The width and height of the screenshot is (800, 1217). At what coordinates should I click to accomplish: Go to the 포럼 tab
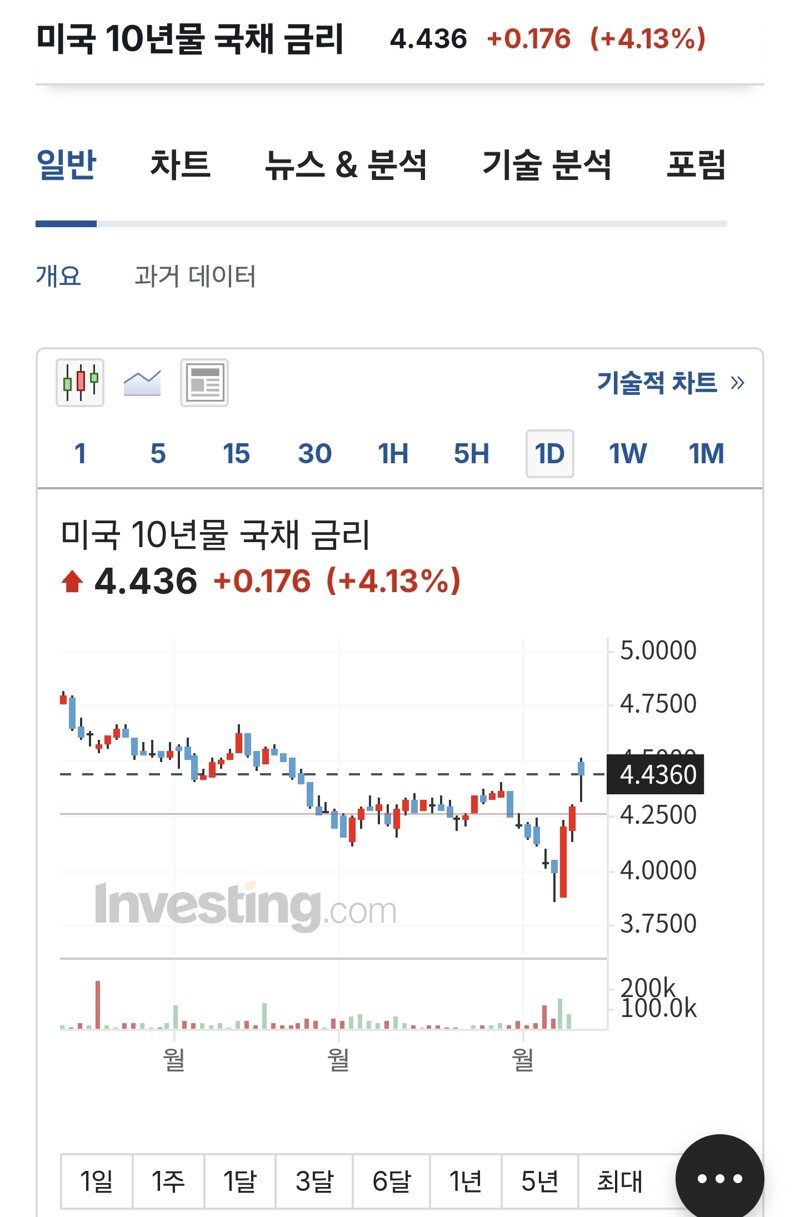696,165
